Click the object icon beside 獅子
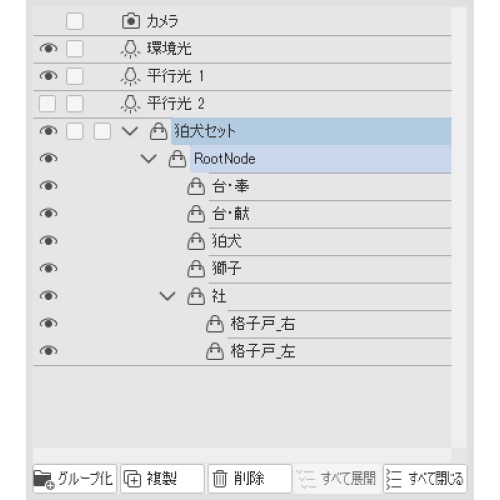 point(196,269)
